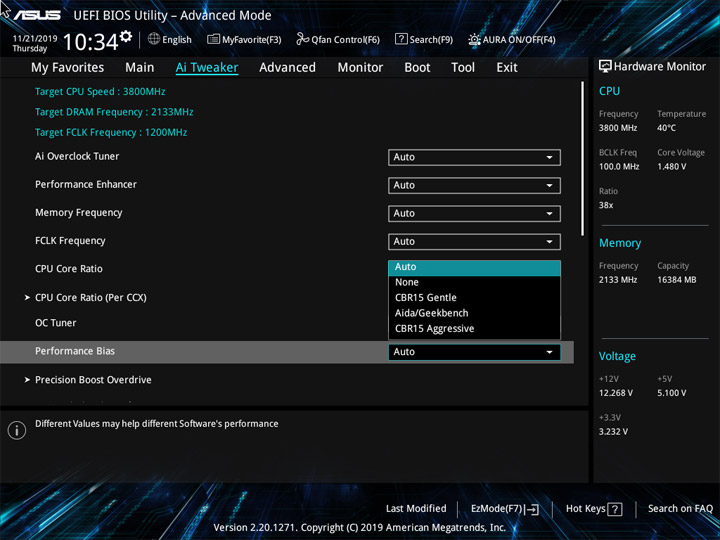The width and height of the screenshot is (720, 540).
Task: Click Target FCLK Frequency : 1200MHz text
Action: (x=111, y=133)
